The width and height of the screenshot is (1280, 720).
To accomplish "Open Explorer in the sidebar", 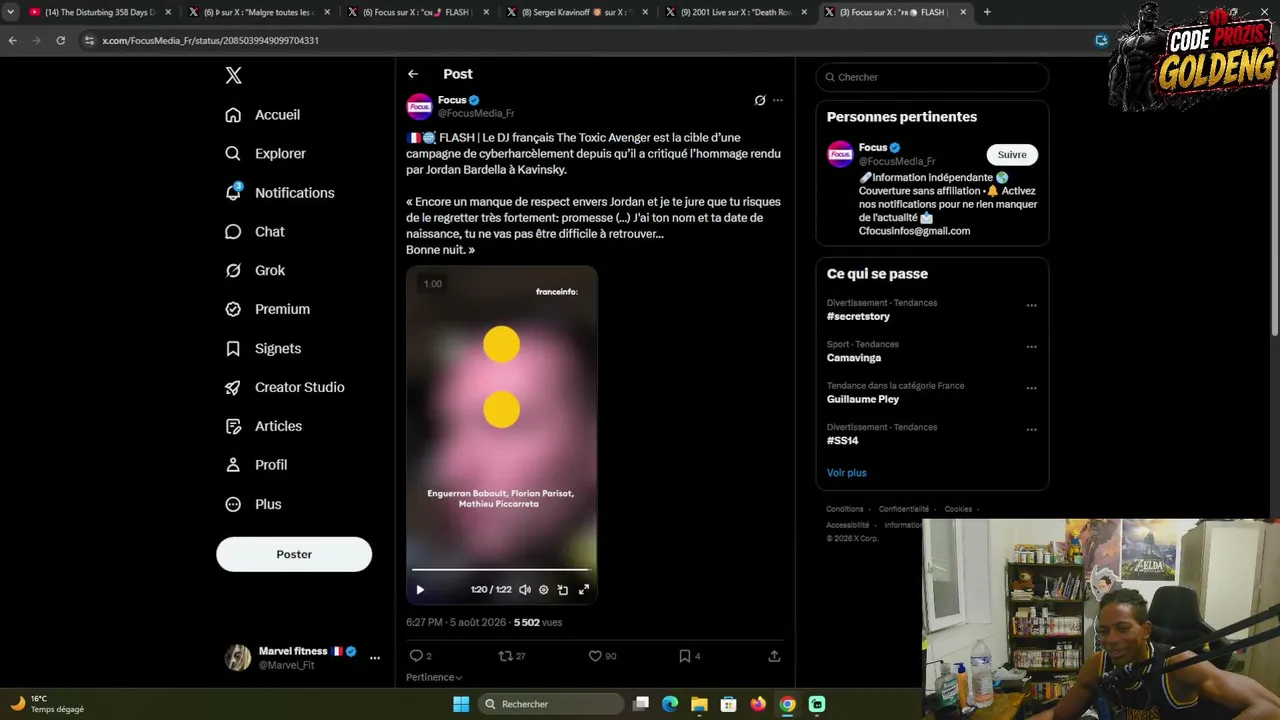I will 266,154.
